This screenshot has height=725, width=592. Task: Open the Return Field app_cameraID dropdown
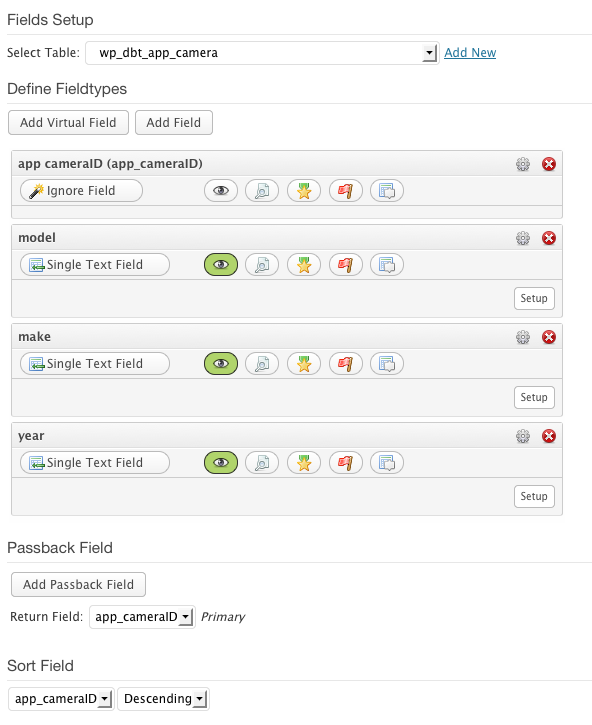point(142,617)
